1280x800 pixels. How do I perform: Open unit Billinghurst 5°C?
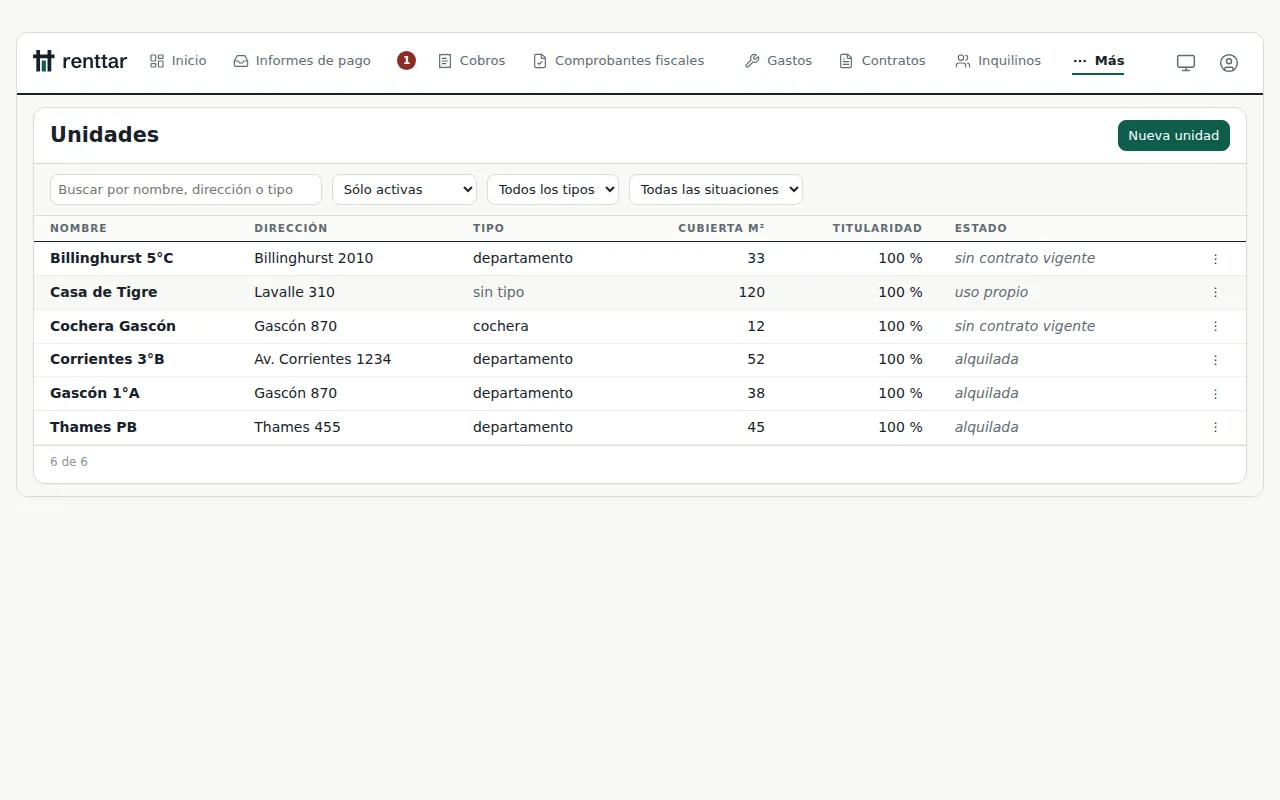(112, 259)
